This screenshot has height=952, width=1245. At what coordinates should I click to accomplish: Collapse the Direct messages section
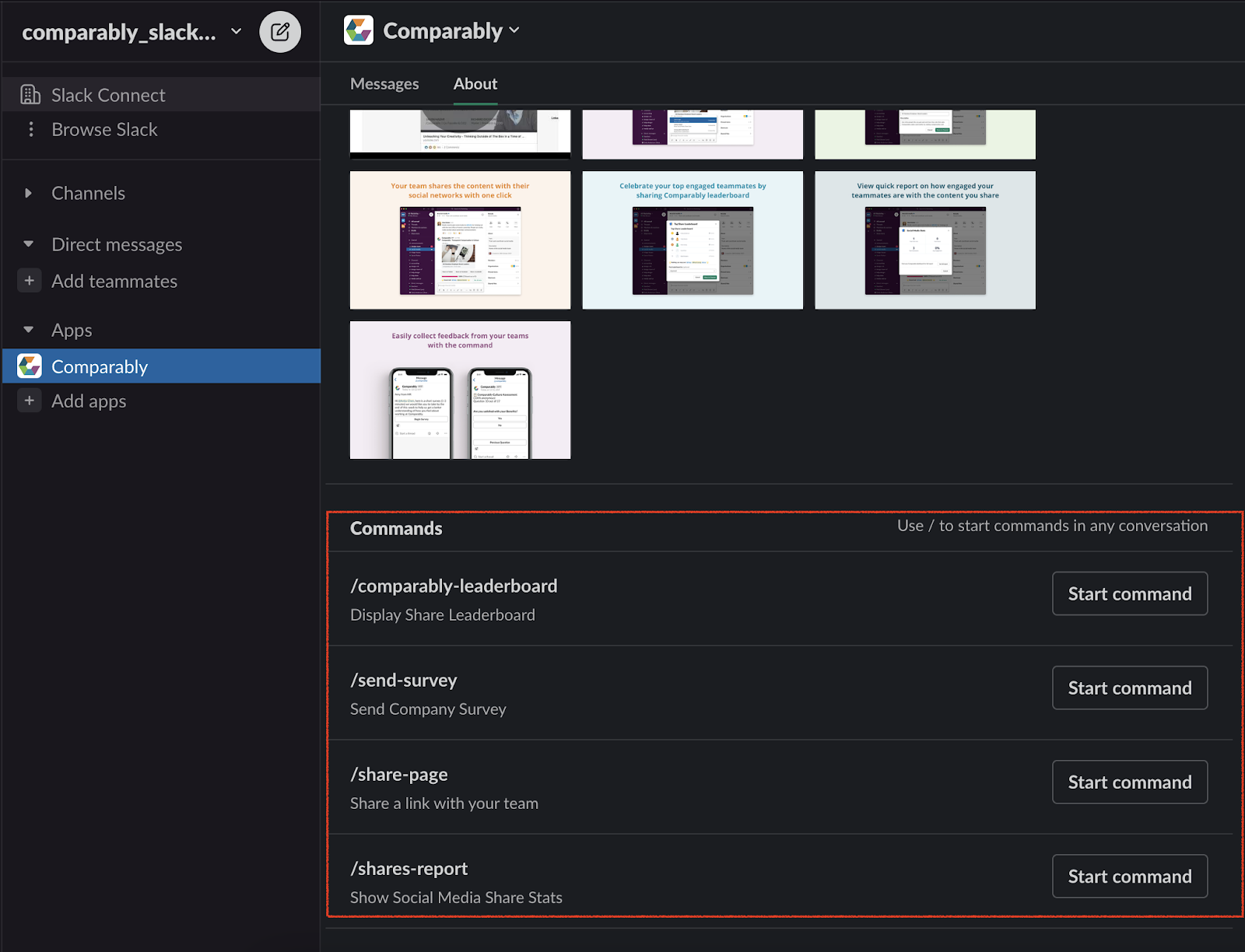coord(28,243)
